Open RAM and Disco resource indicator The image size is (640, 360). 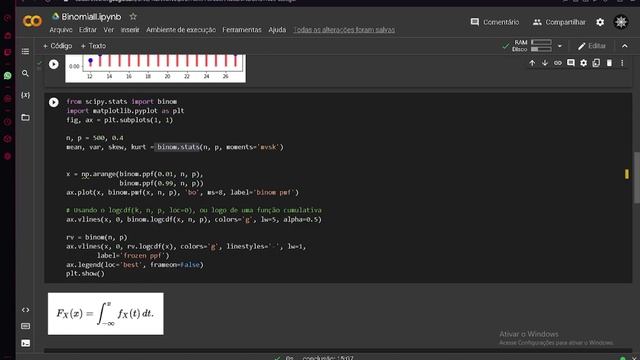532,46
